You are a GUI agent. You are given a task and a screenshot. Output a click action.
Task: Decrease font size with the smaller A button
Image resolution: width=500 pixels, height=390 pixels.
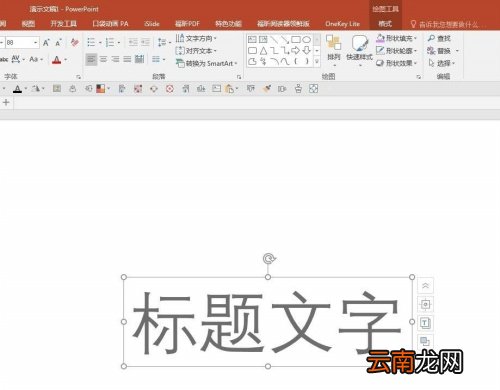(x=58, y=42)
